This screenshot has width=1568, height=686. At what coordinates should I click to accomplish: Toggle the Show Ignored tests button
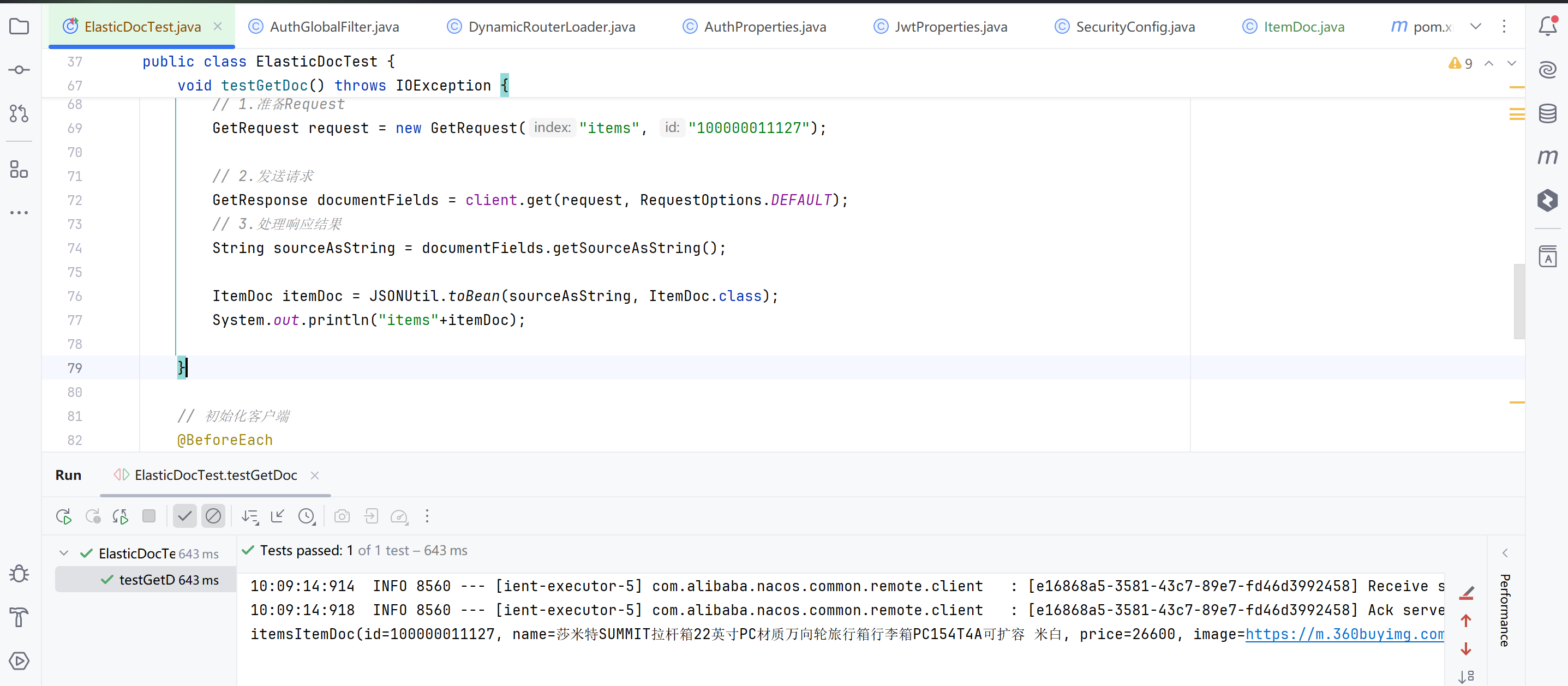coord(213,516)
